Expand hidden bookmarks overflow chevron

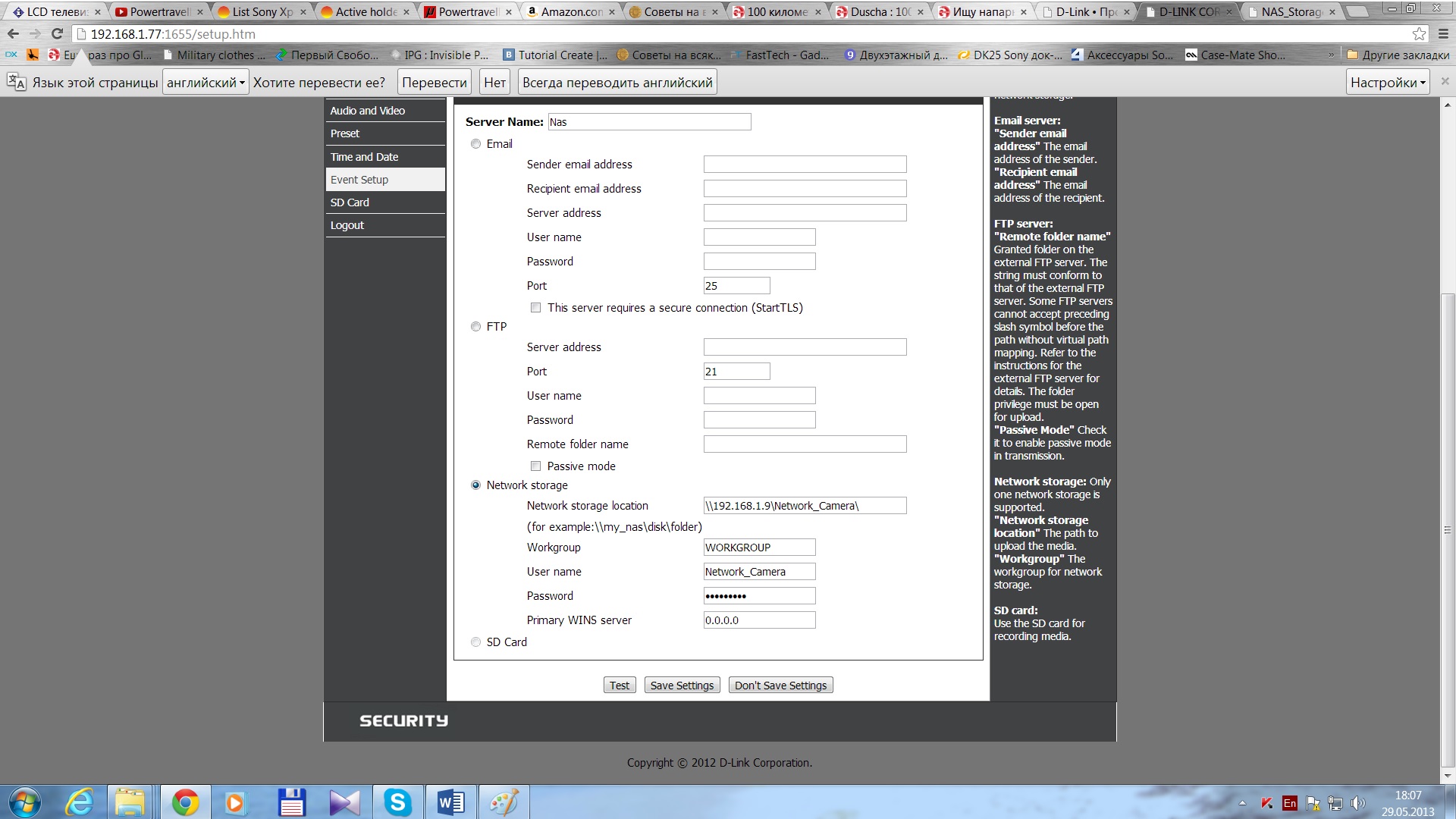tap(1331, 55)
